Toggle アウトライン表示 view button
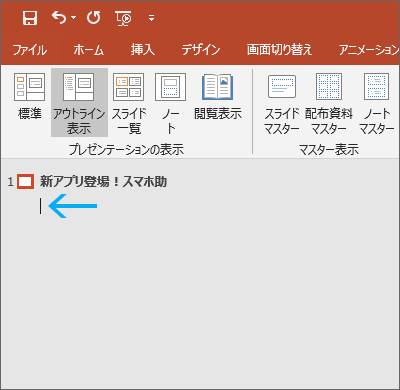 pyautogui.click(x=79, y=103)
